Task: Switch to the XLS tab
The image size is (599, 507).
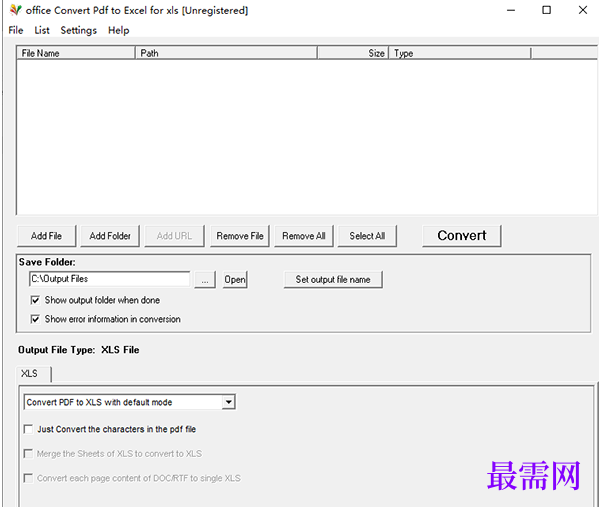Action: pyautogui.click(x=34, y=374)
